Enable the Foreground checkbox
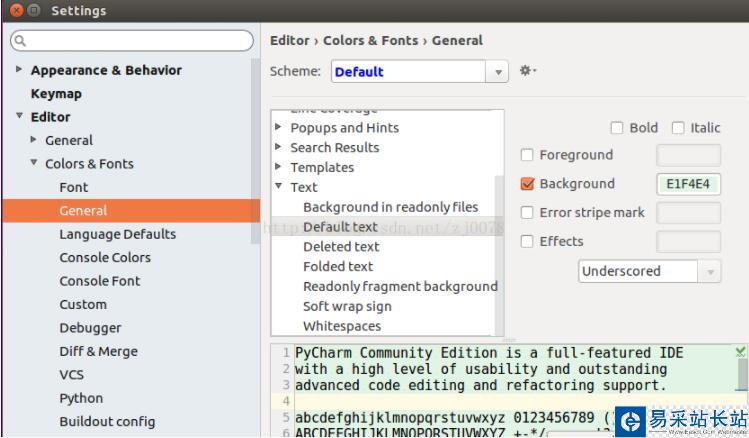 (x=528, y=155)
